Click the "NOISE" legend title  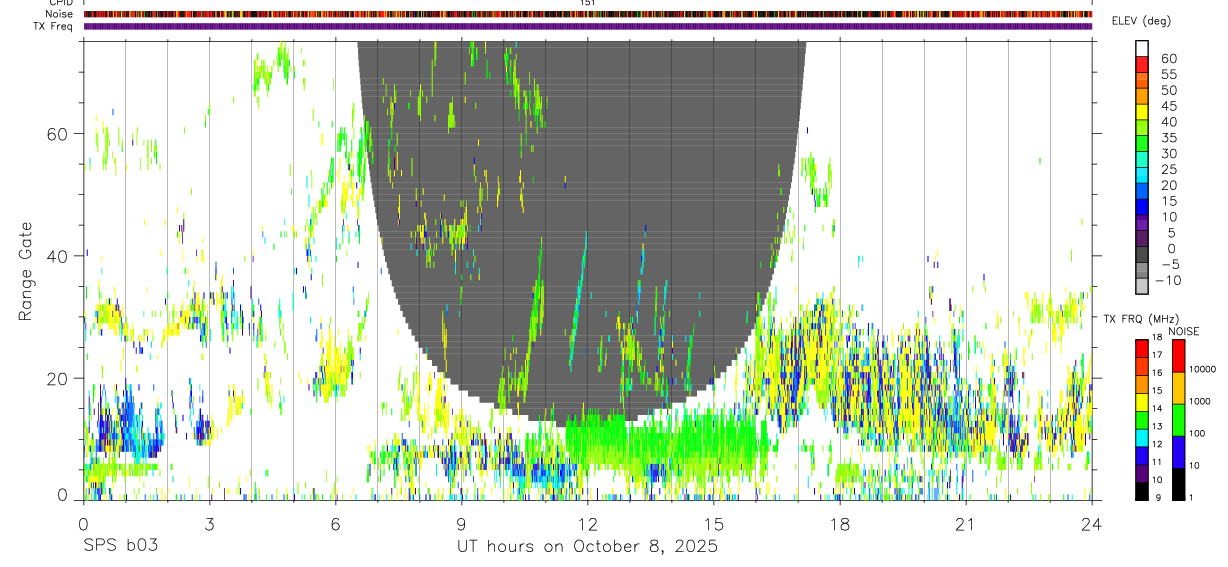point(1183,331)
